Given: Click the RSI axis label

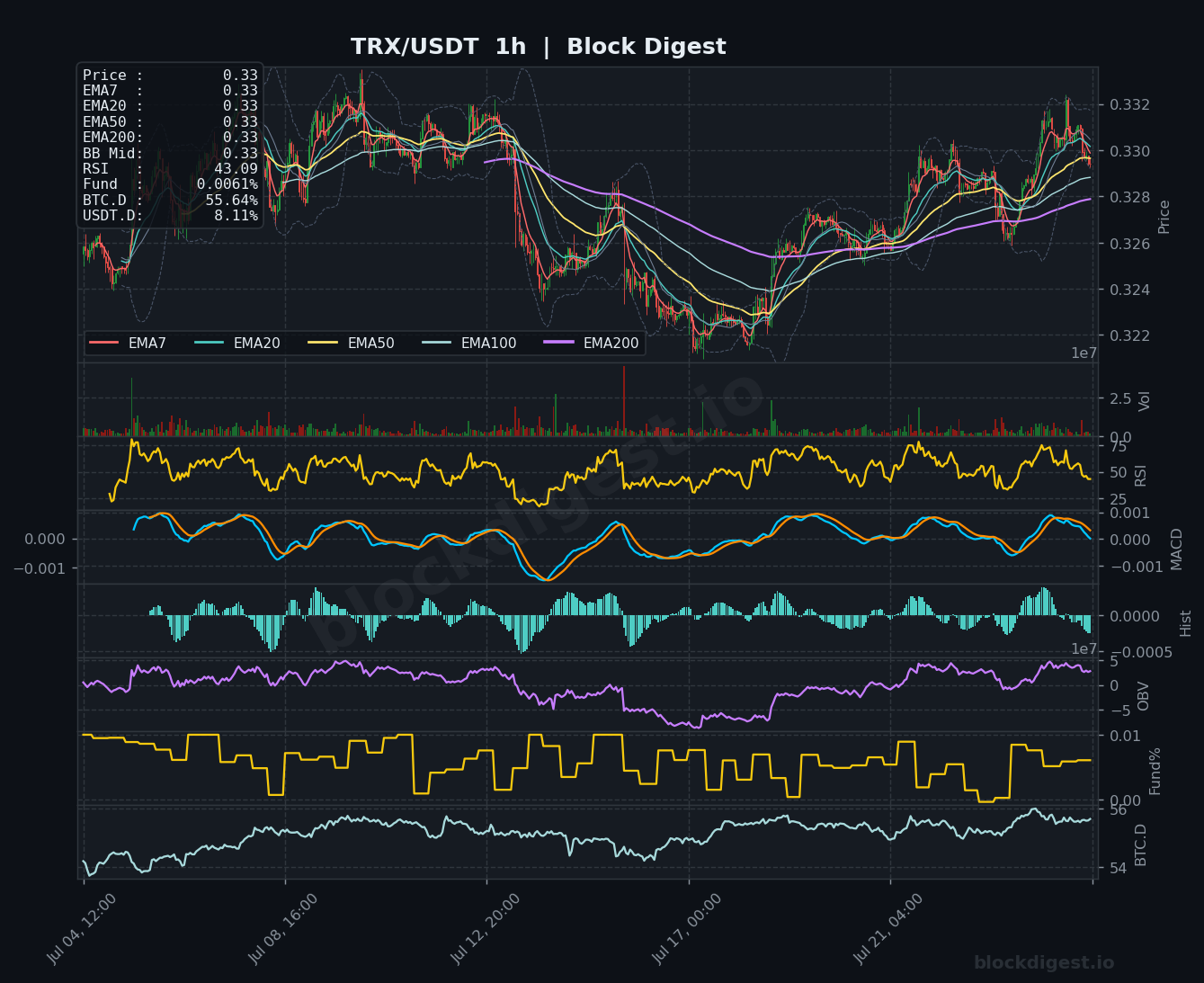Looking at the screenshot, I should click(x=1141, y=475).
